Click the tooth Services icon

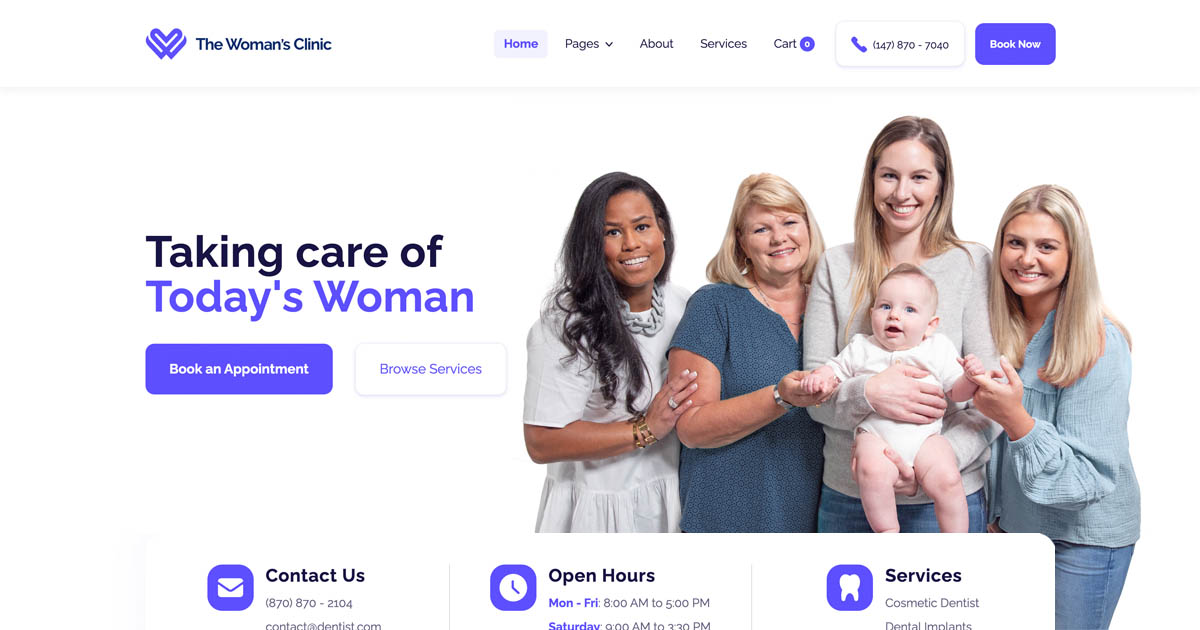(850, 587)
